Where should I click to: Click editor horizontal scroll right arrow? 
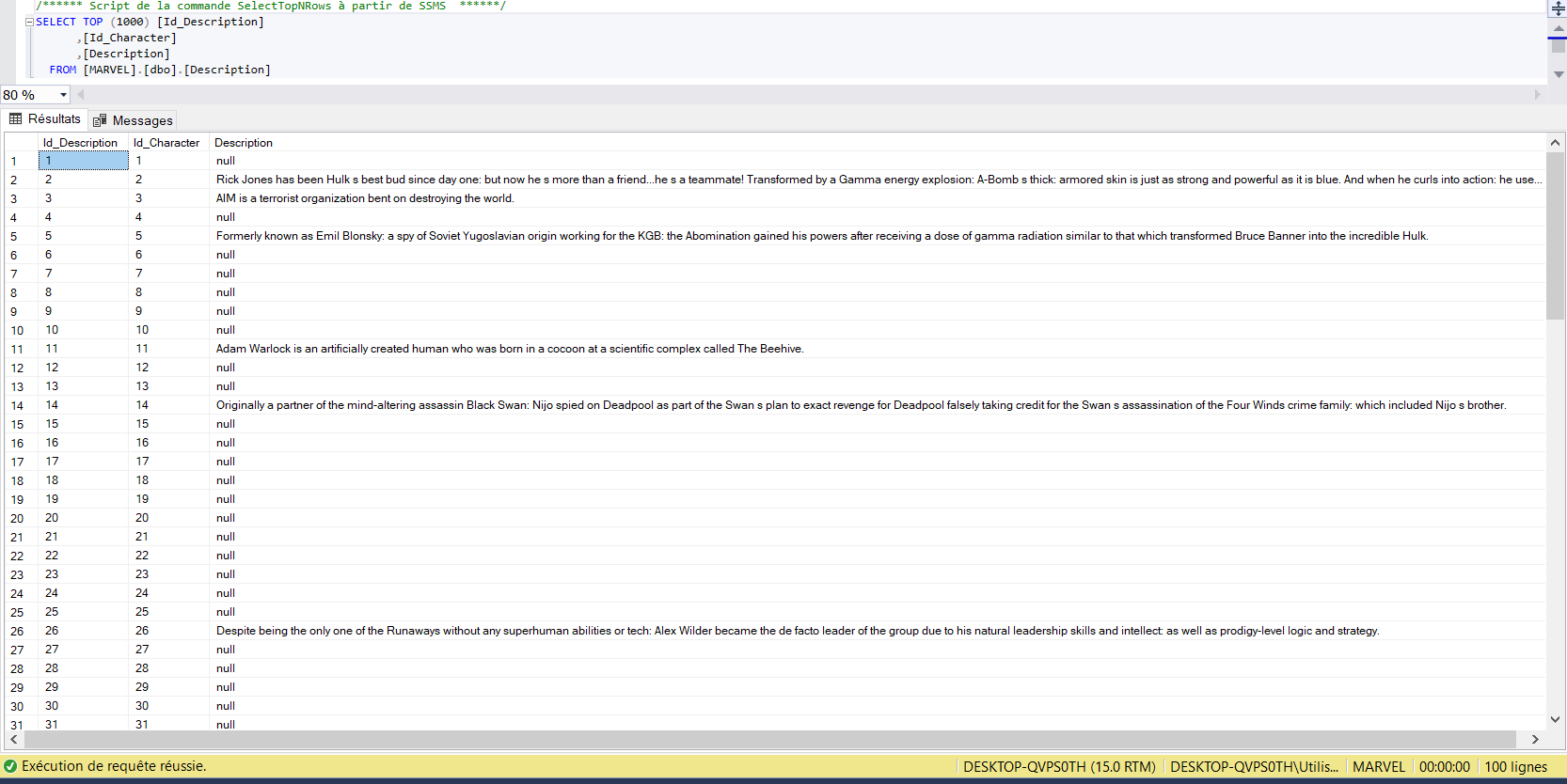point(1538,95)
